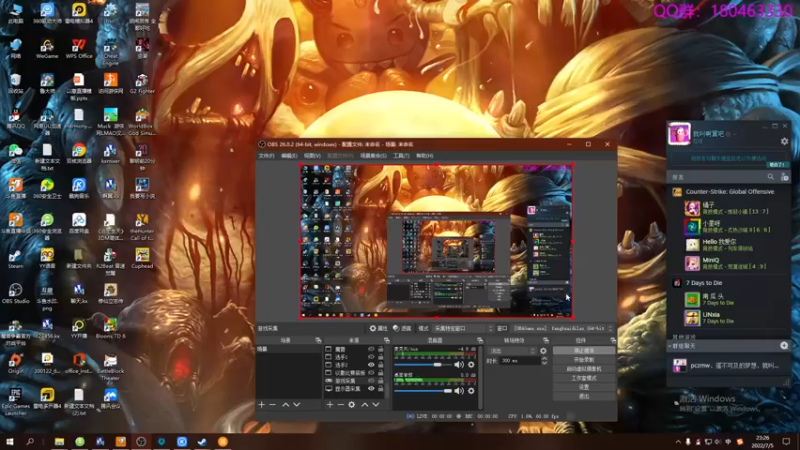Remove the selected source with minus icon
Screen dimensions: 800x450
(x=340, y=405)
